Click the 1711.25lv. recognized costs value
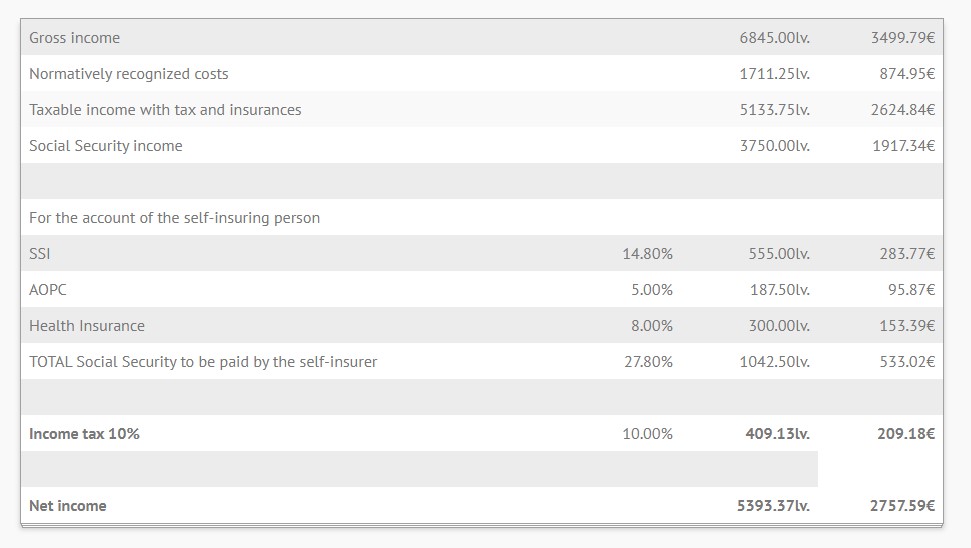Screen dimensions: 971x548 pyautogui.click(x=774, y=74)
